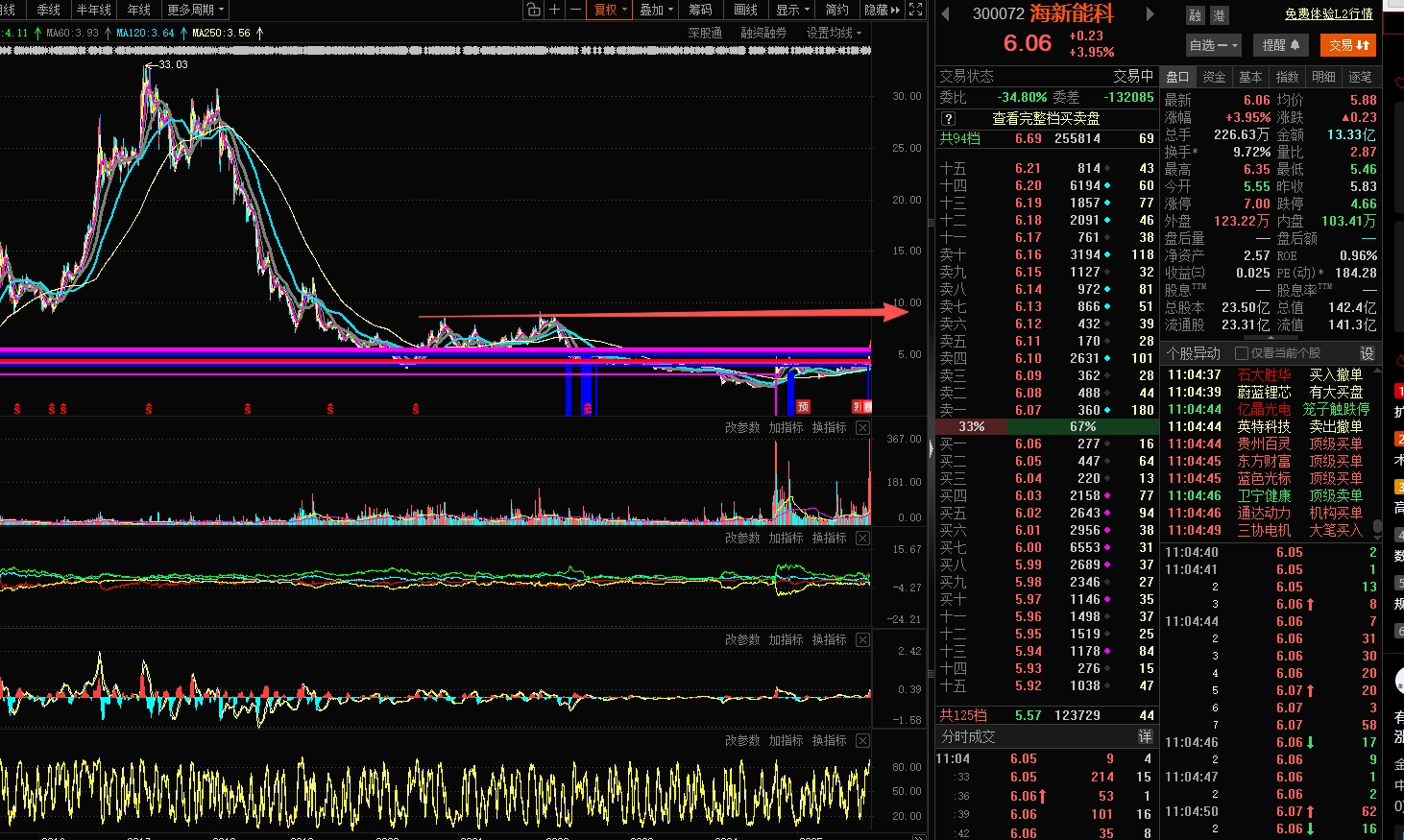Switch to the 基本 tab

(x=1250, y=77)
